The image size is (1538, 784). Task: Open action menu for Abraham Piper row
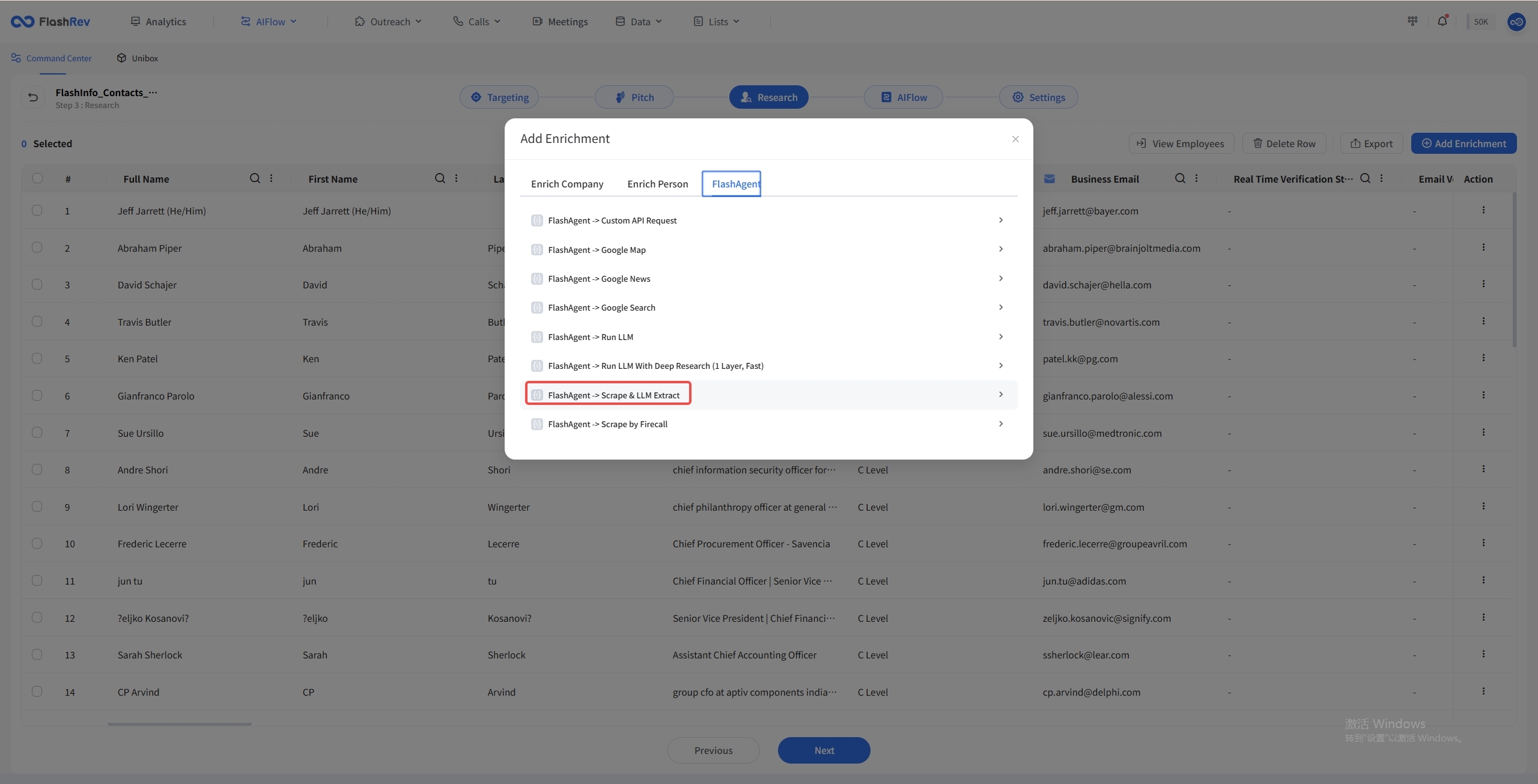[x=1483, y=248]
